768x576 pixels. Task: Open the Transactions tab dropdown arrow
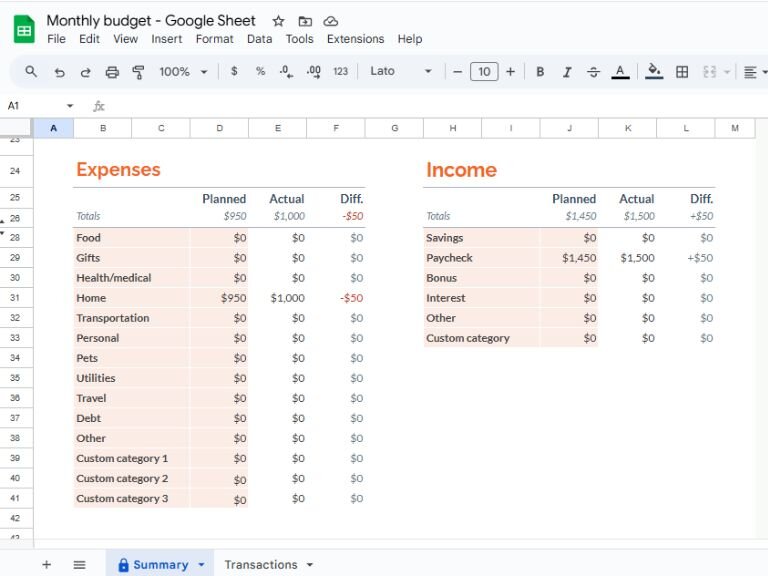310,565
